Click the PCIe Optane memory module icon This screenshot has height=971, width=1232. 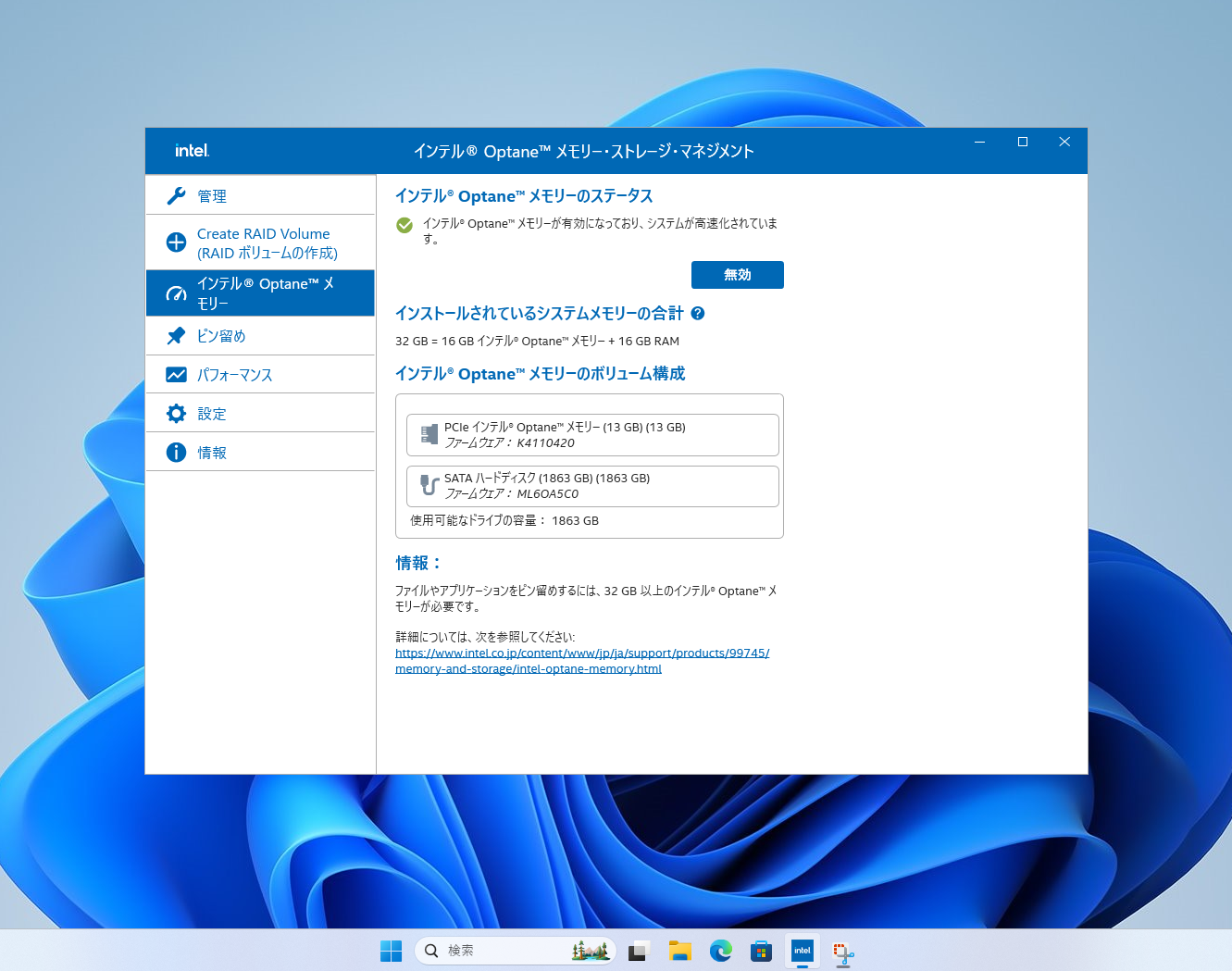[429, 434]
